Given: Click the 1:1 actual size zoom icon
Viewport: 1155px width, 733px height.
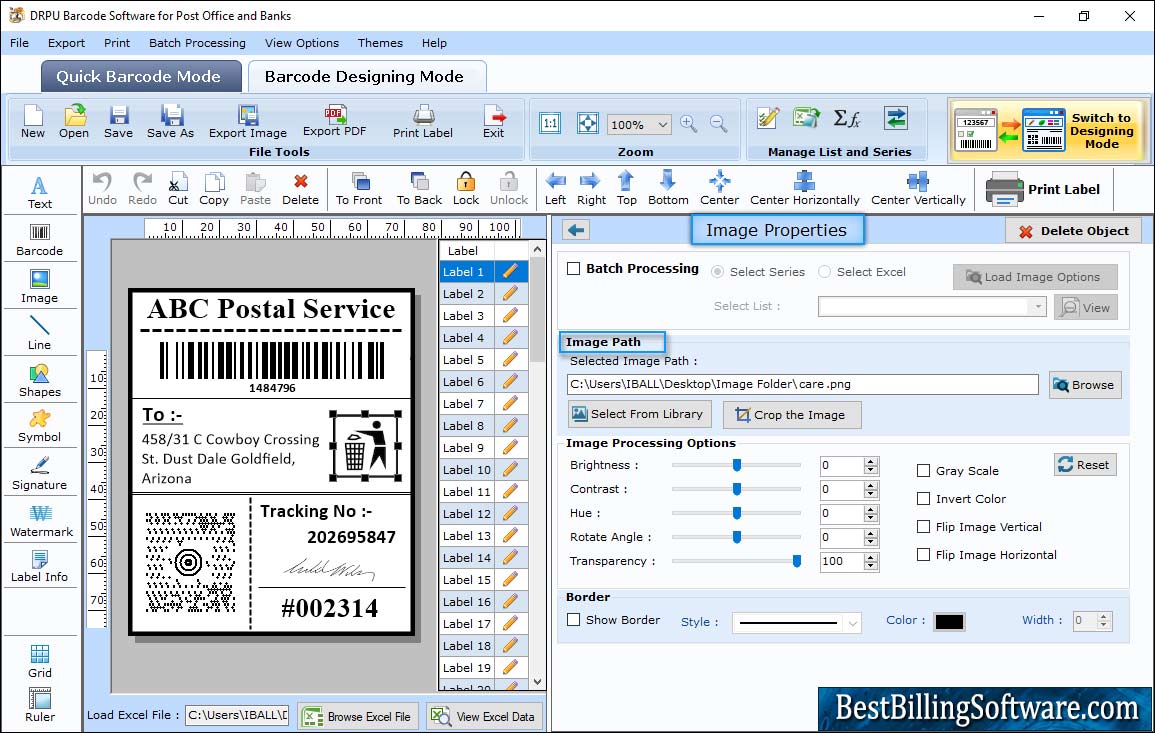Looking at the screenshot, I should [550, 123].
